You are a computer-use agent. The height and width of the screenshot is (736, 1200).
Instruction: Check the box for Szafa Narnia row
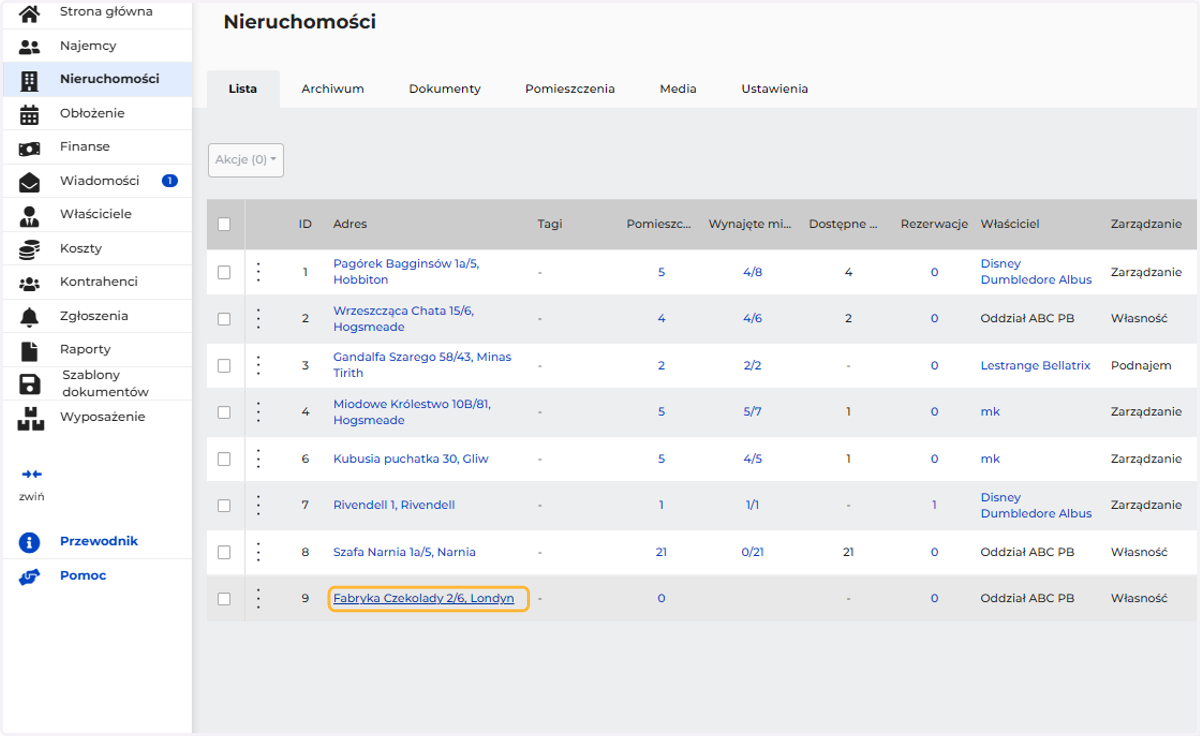click(x=224, y=552)
